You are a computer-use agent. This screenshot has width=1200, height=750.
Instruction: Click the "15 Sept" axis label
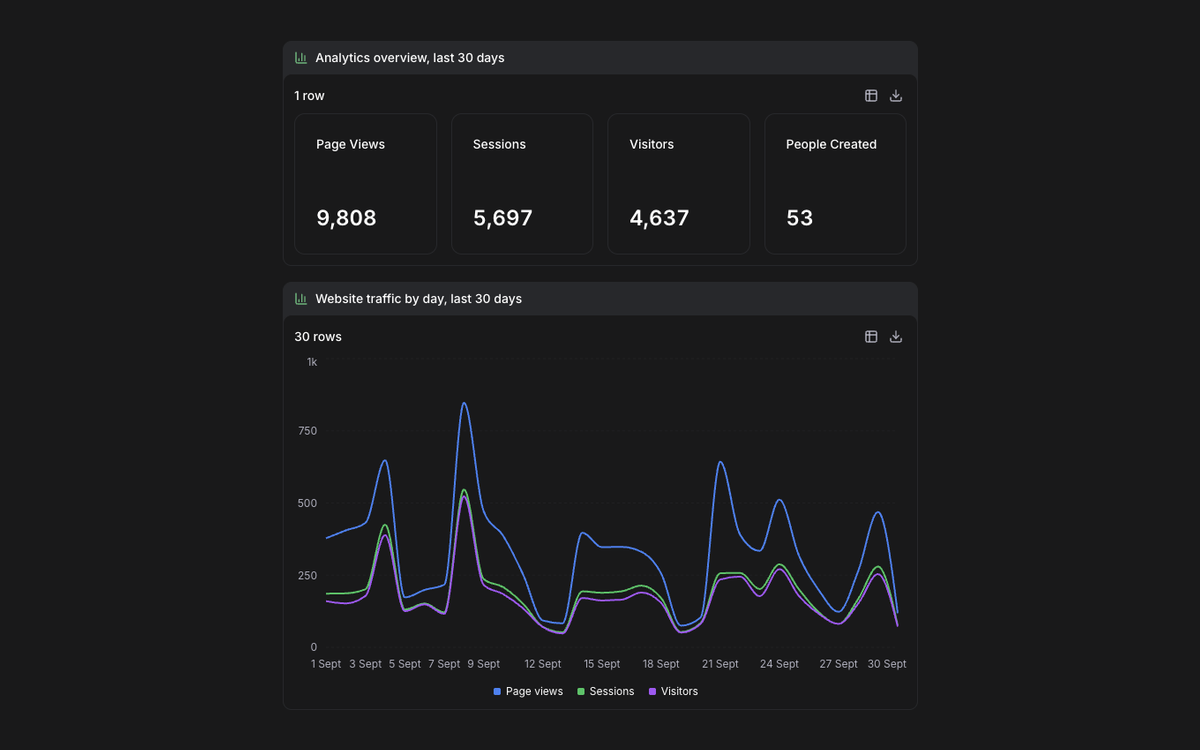coord(602,664)
